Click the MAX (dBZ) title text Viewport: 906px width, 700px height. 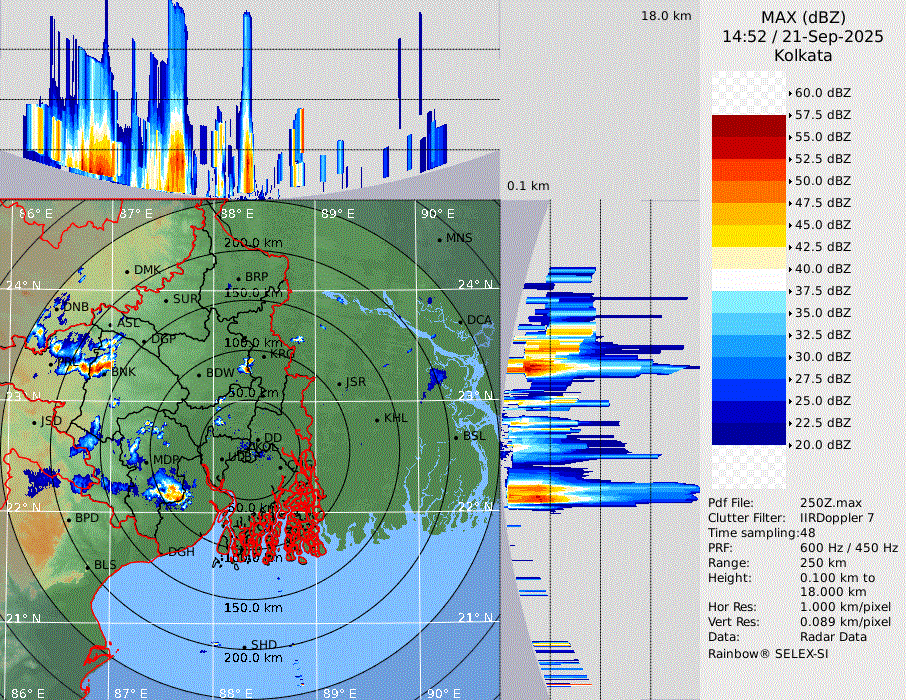coord(803,18)
